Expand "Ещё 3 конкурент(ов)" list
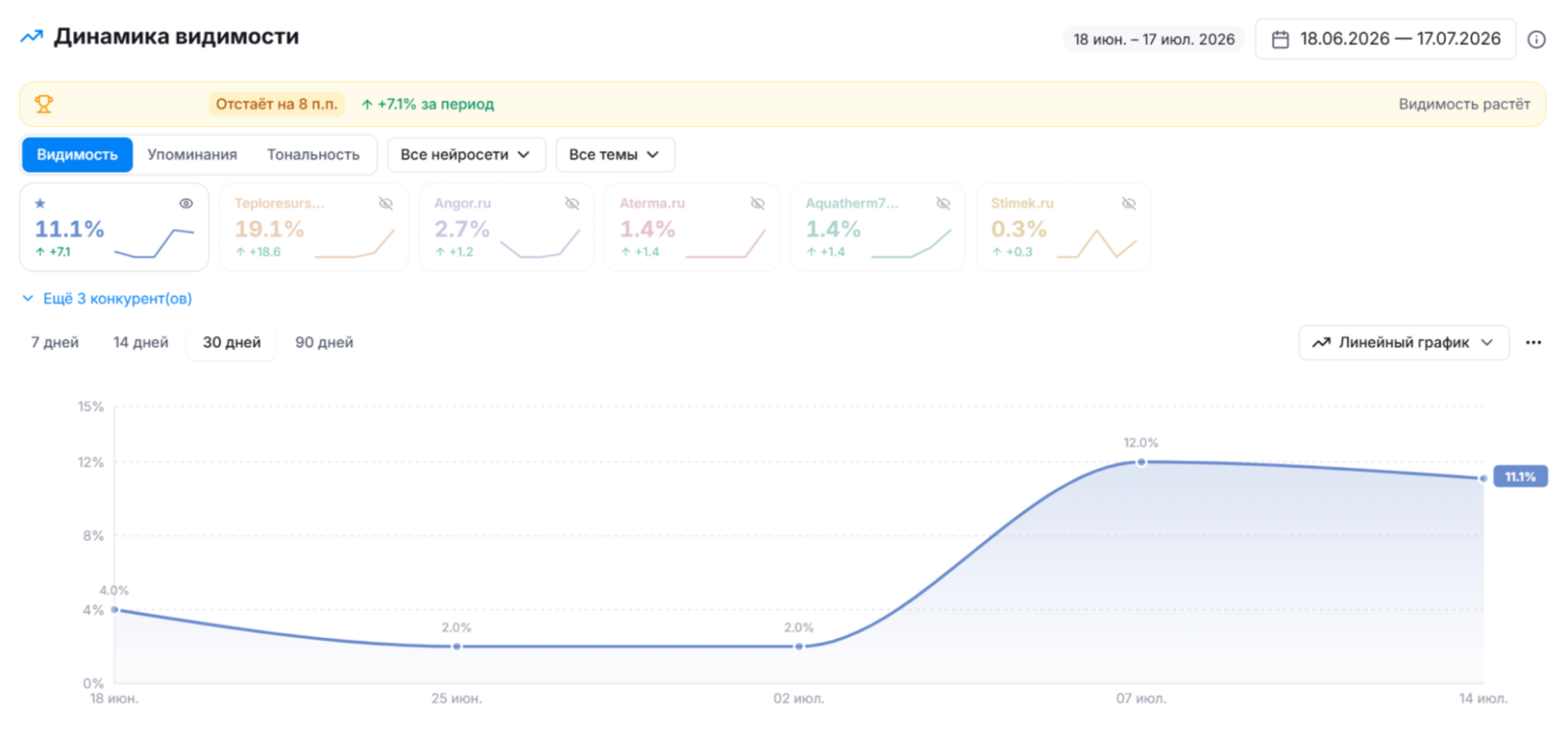1568x735 pixels. coord(107,299)
